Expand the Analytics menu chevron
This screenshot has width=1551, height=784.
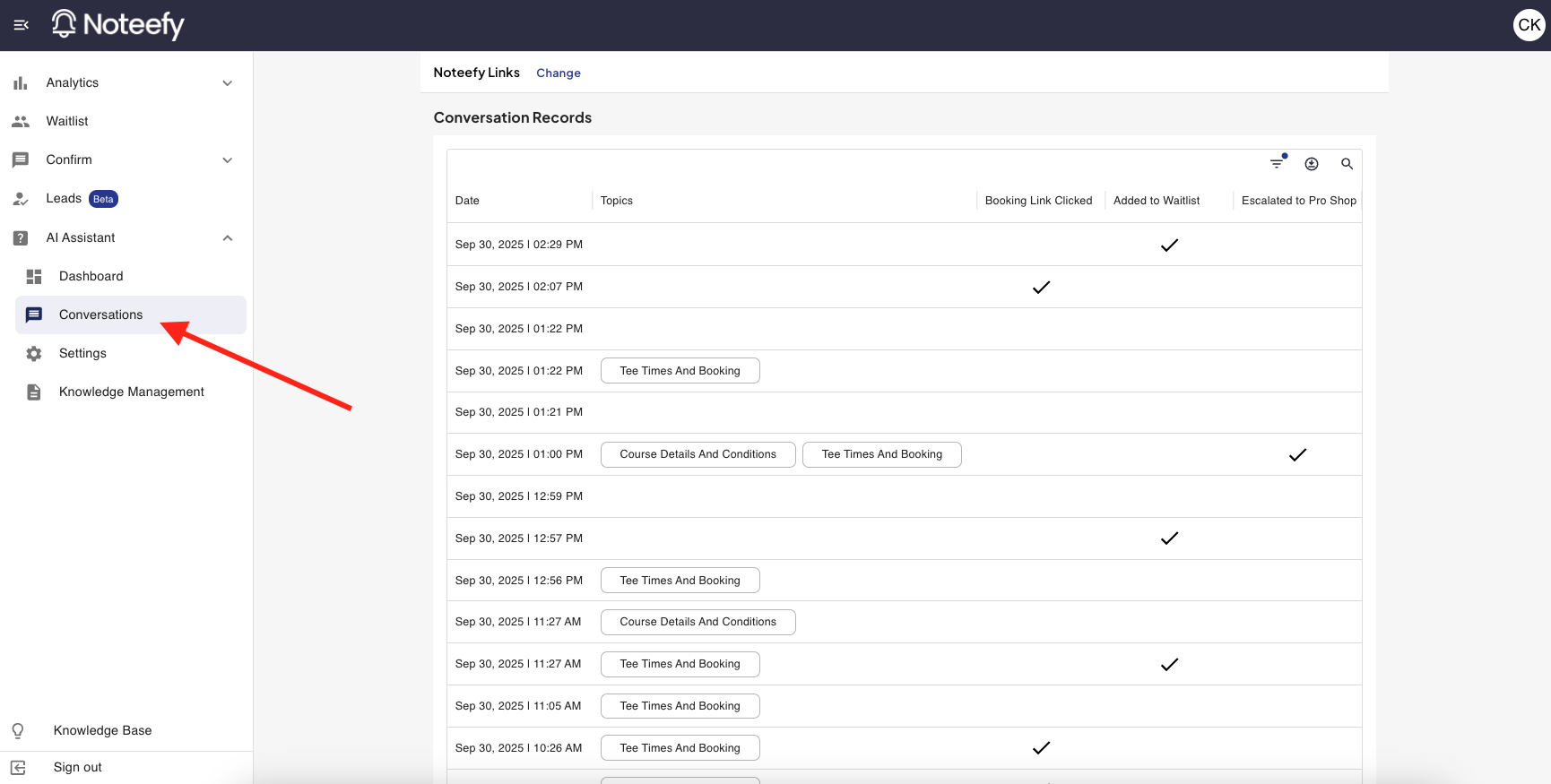(x=228, y=83)
